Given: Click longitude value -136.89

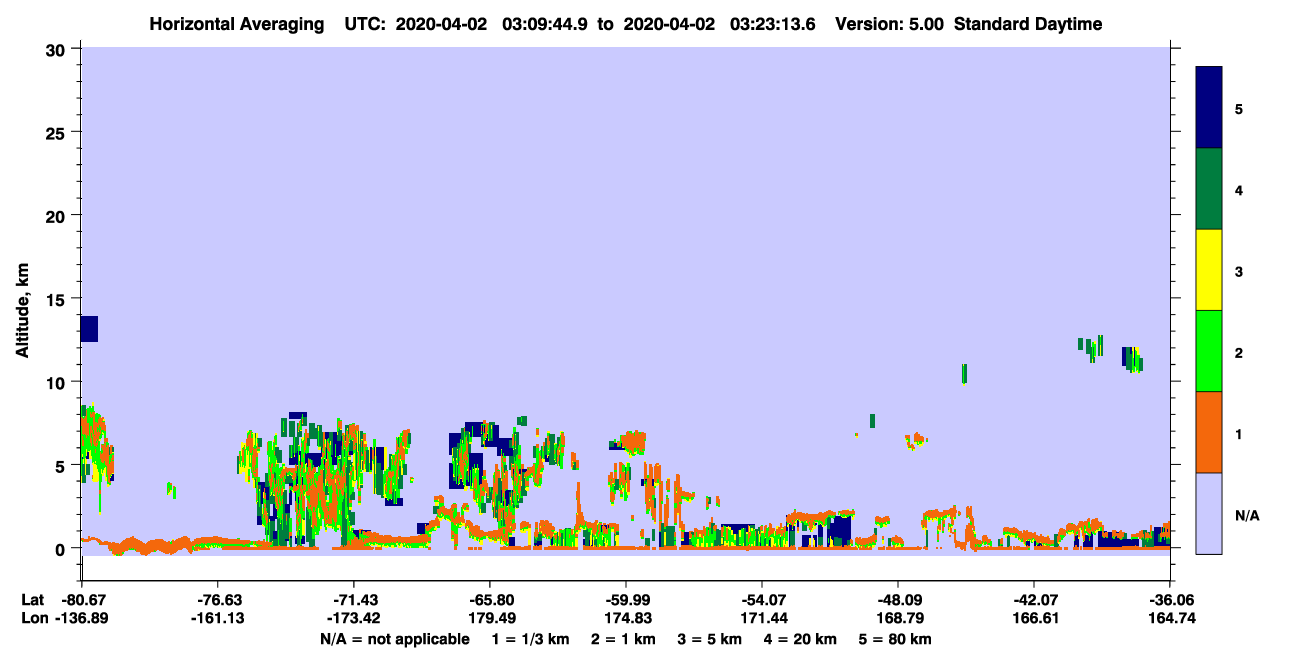Looking at the screenshot, I should [81, 618].
